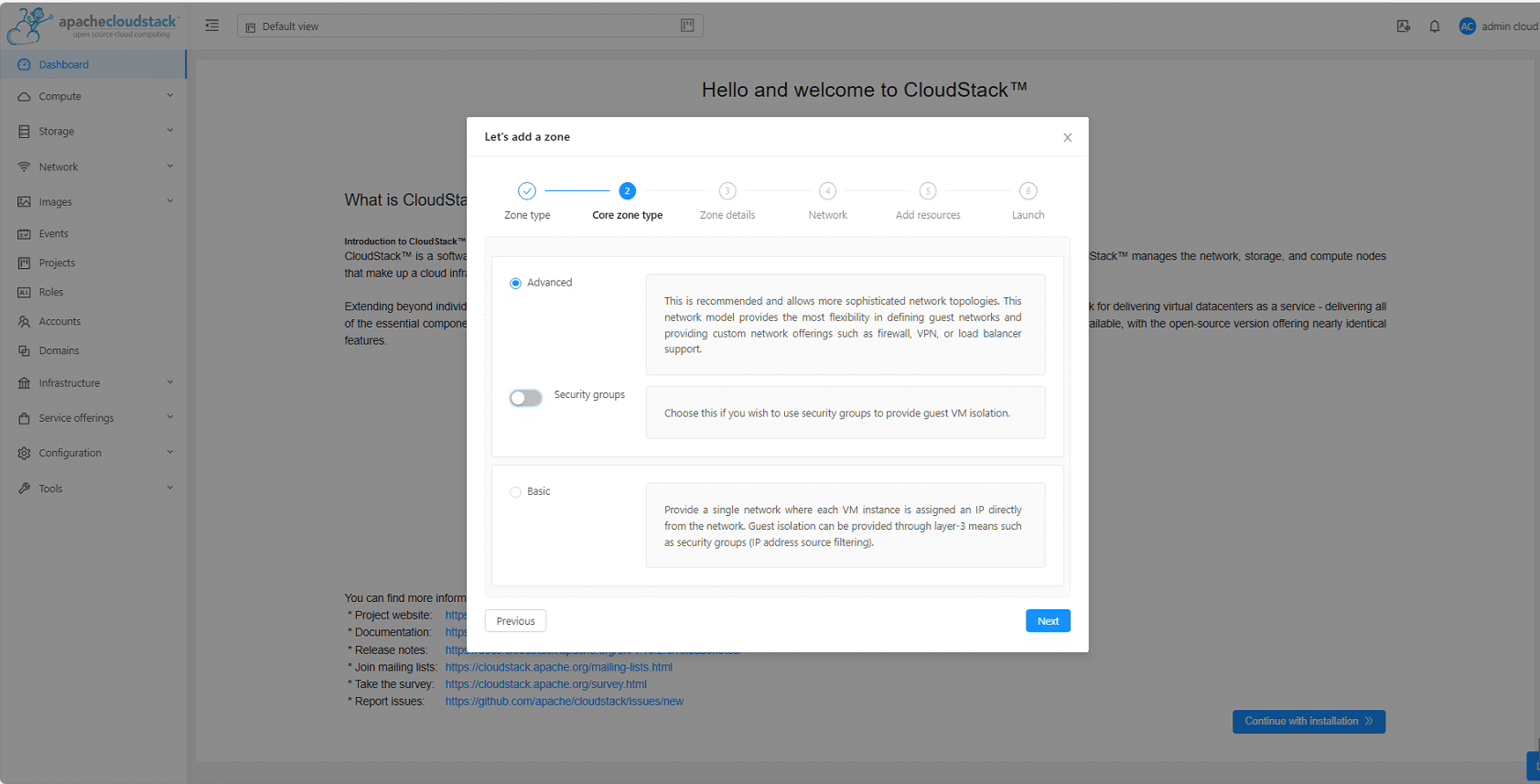Open the mailing-lists.html link
The height and width of the screenshot is (784, 1540).
point(559,668)
